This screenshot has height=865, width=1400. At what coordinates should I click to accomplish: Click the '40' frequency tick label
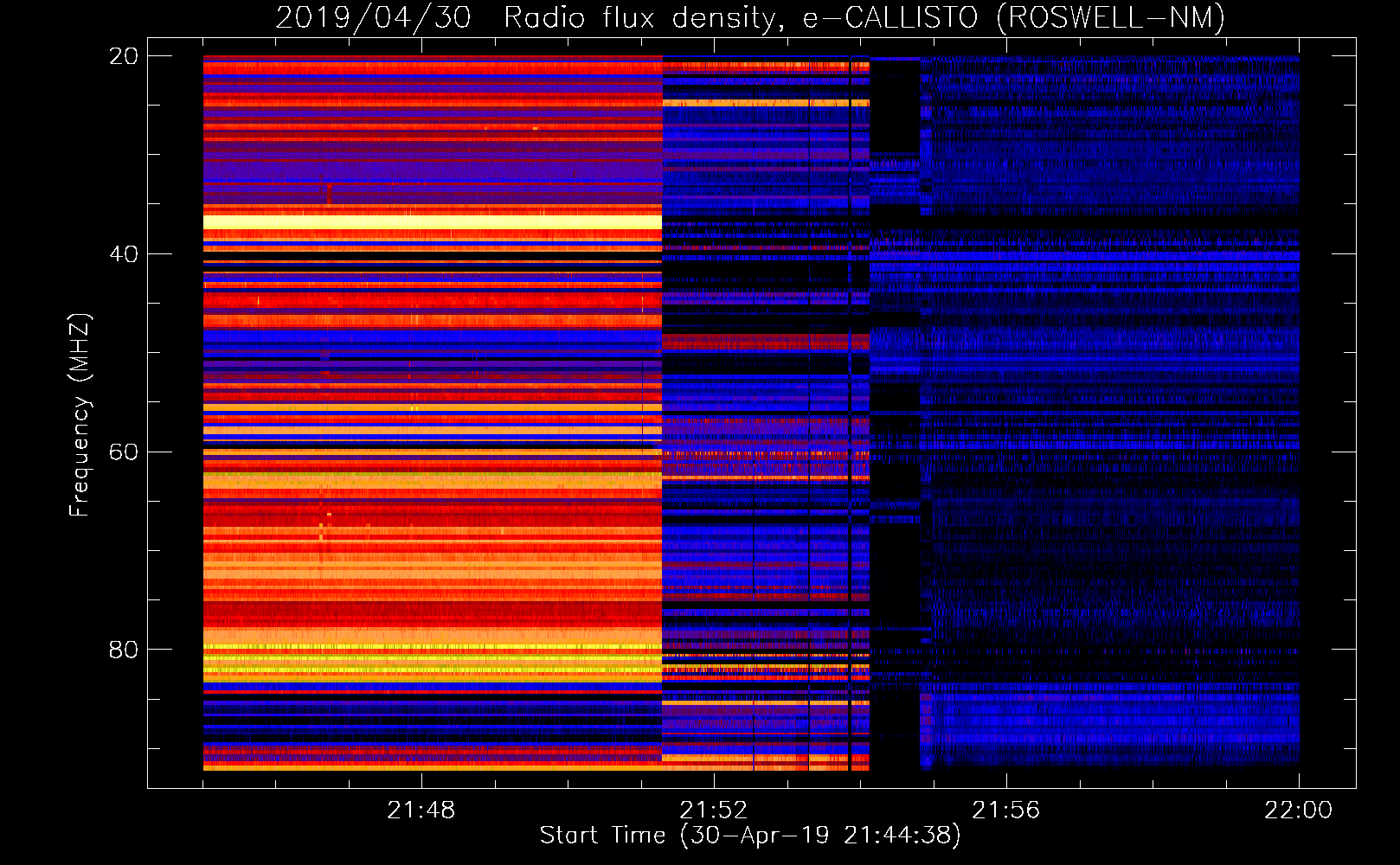coord(123,254)
